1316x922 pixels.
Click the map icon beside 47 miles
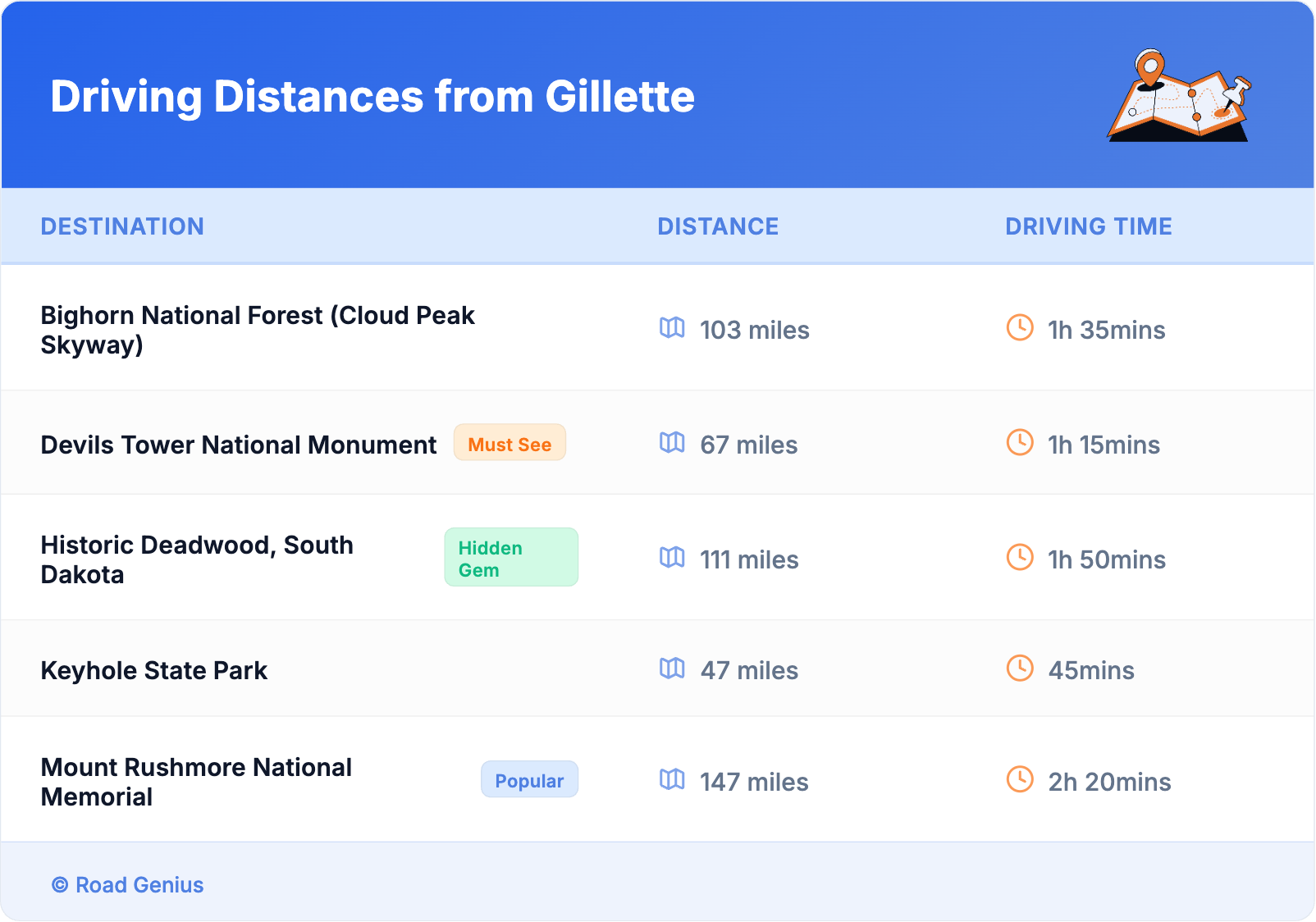click(672, 669)
